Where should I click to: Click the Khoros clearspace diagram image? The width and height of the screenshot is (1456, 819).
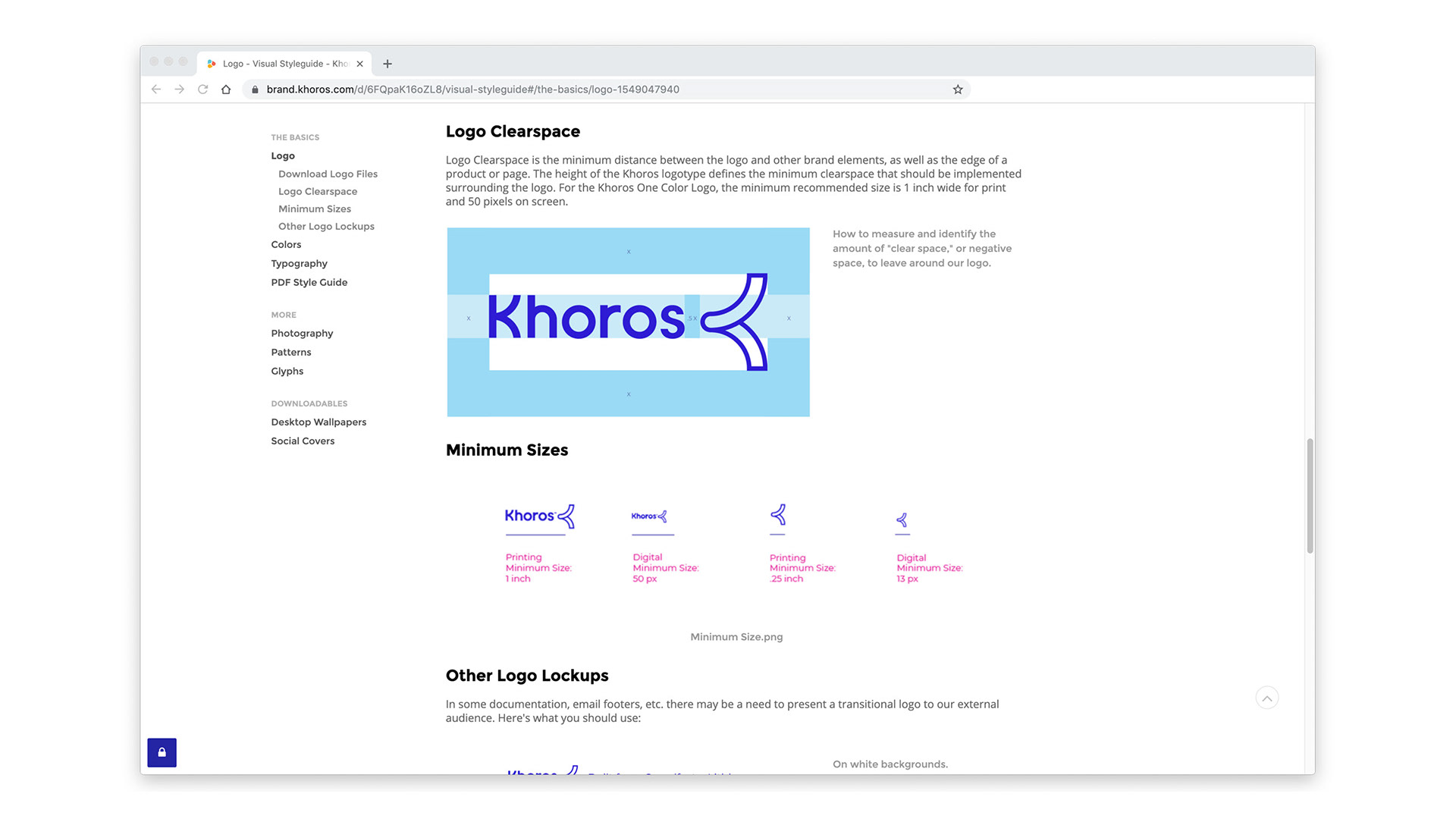click(x=628, y=322)
